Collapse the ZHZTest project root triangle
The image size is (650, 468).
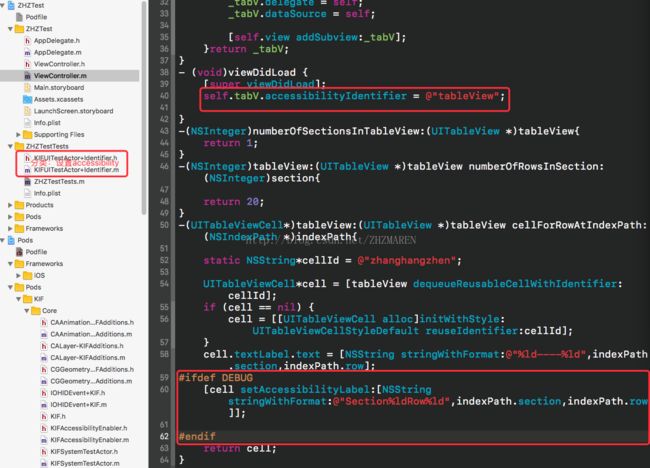[x=2, y=5]
